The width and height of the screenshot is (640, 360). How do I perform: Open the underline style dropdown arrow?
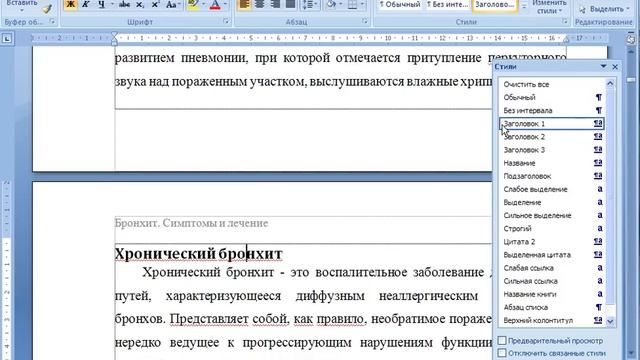(112, 4)
